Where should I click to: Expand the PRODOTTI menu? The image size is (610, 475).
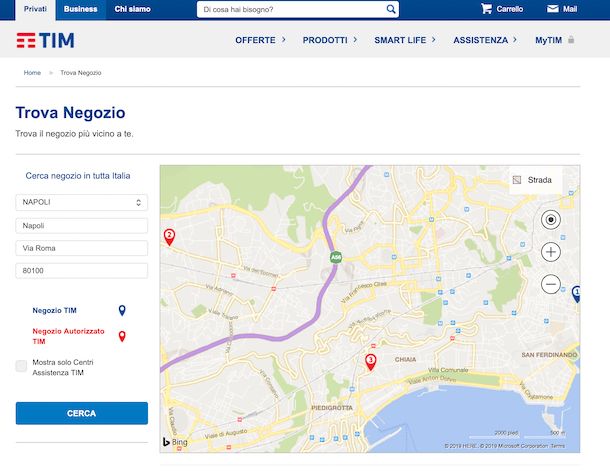(x=330, y=40)
